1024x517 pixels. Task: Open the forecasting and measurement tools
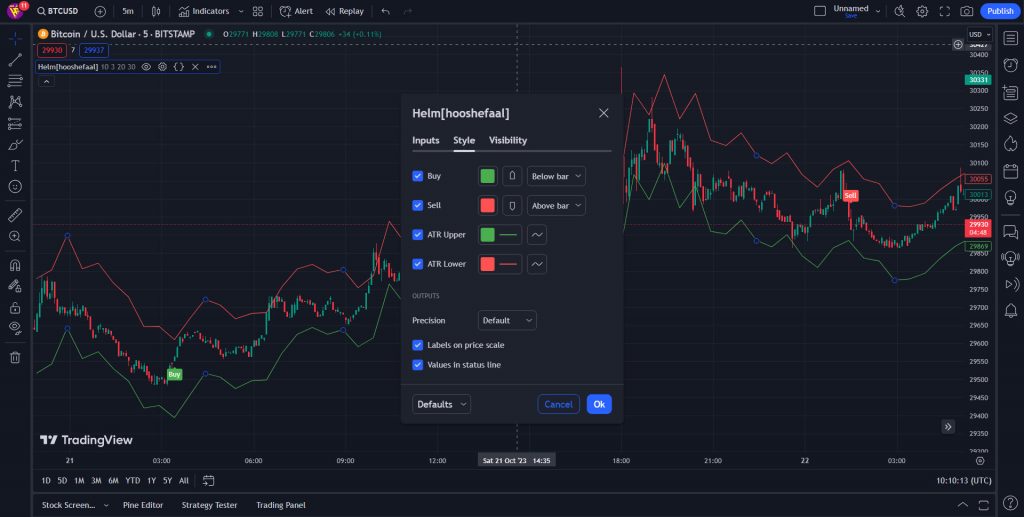tap(15, 123)
